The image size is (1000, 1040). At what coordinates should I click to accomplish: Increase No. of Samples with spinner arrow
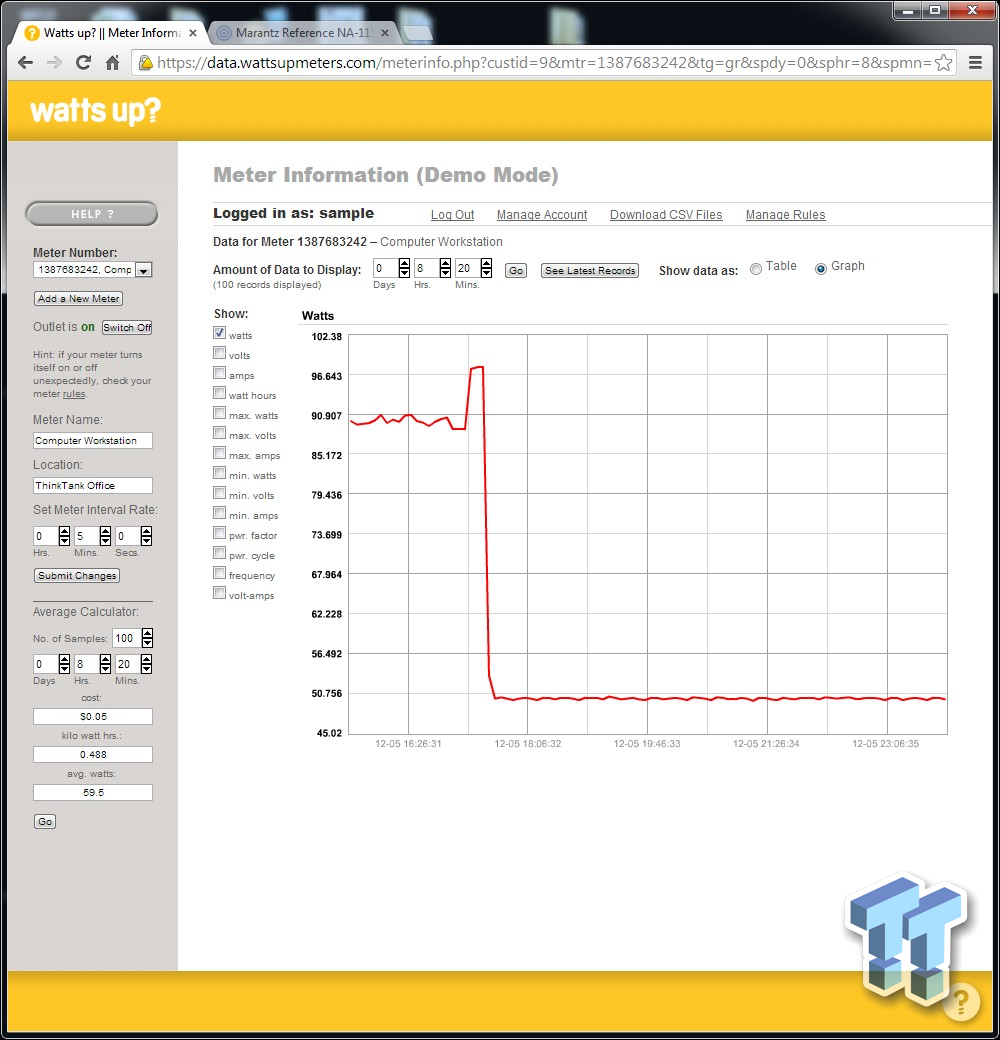tap(147, 634)
